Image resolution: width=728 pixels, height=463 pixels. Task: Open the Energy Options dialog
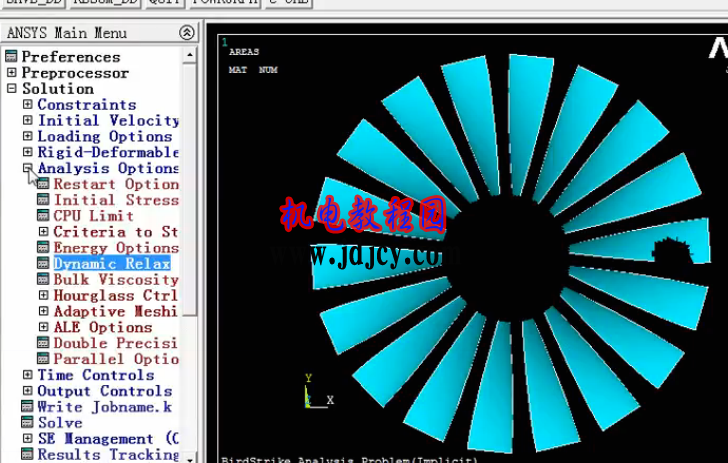click(116, 248)
